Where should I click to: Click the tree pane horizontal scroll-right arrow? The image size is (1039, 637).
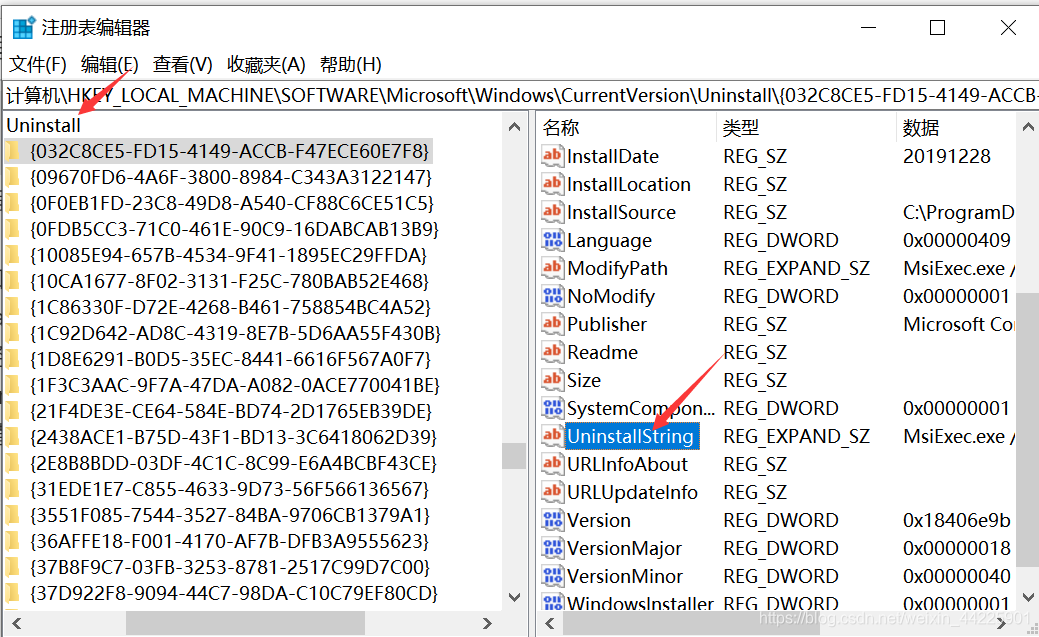click(x=487, y=624)
